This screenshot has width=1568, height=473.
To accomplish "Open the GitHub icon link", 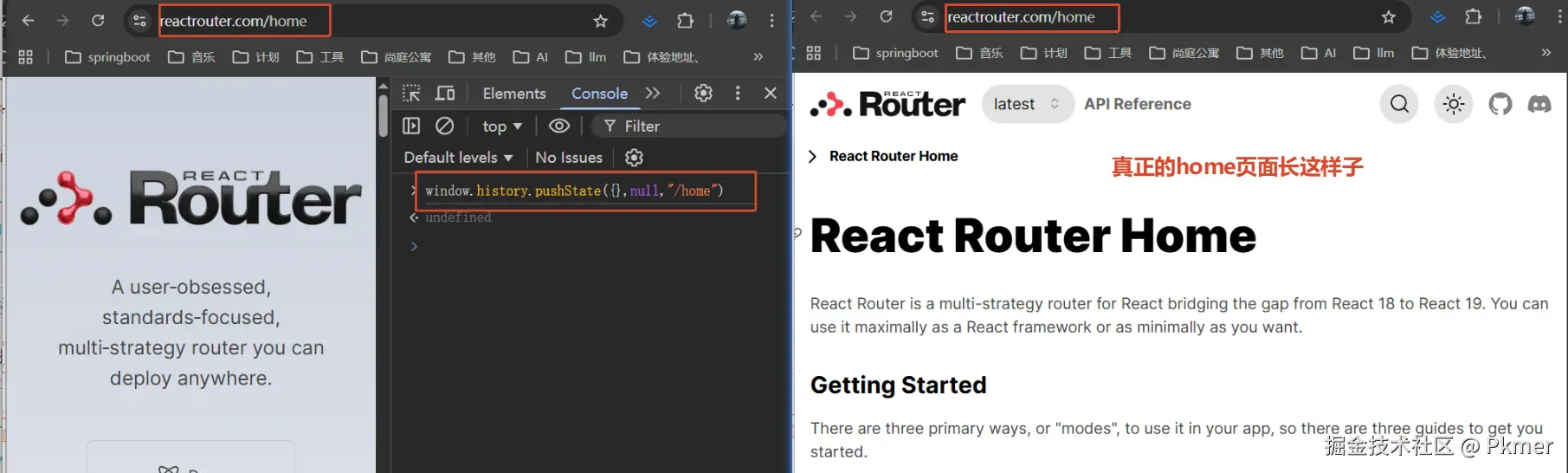I will (1500, 105).
